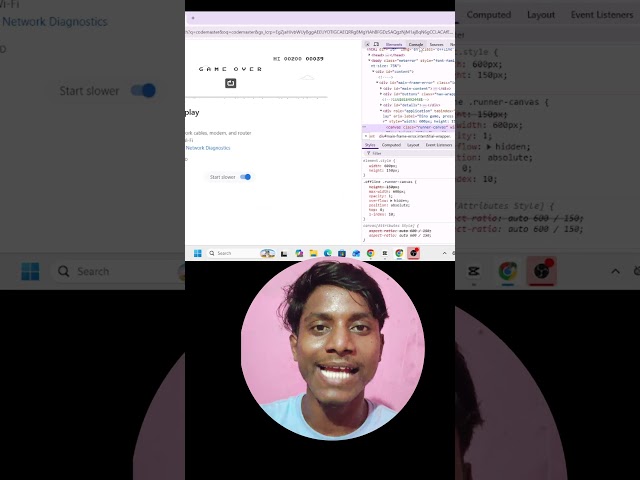This screenshot has height=480, width=640.
Task: Click the GAME OVER text on canvas
Action: click(x=230, y=69)
